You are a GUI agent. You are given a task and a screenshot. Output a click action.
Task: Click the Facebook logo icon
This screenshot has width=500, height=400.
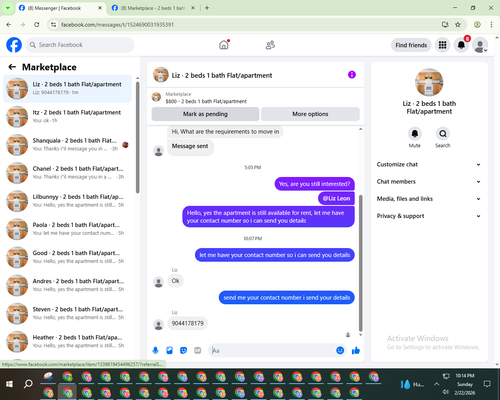pyautogui.click(x=14, y=45)
